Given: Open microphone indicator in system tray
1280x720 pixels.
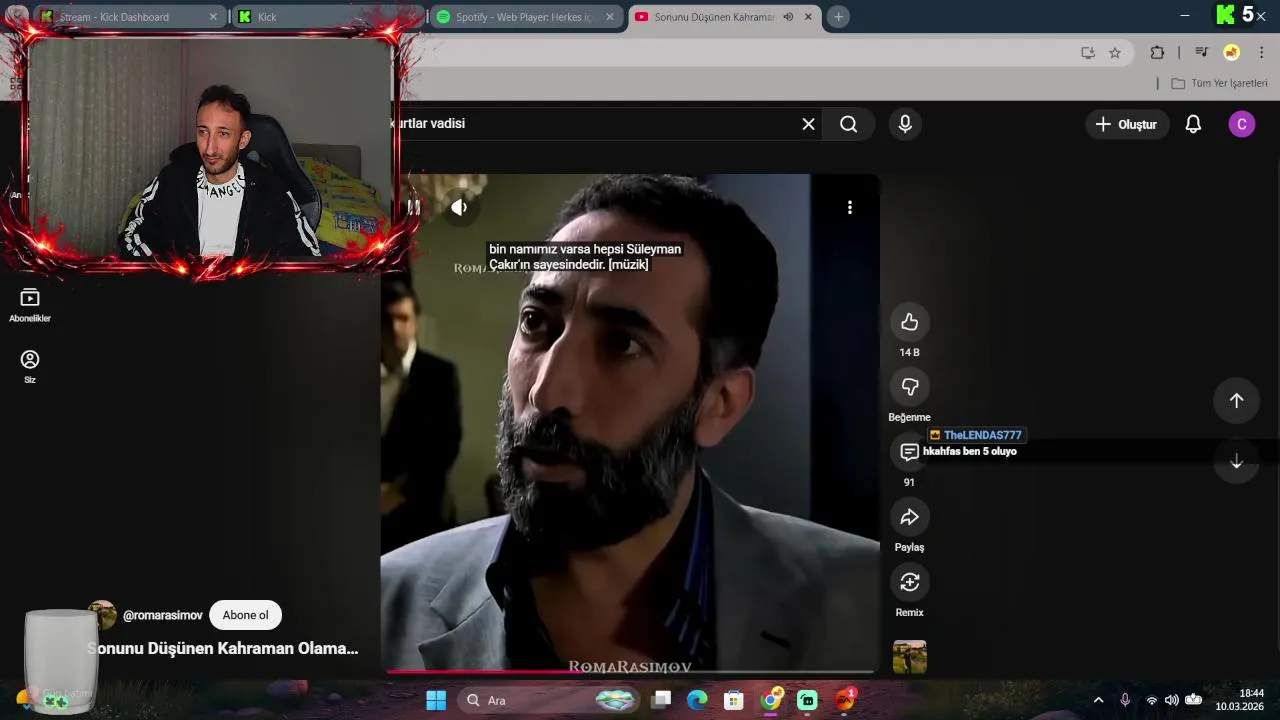Looking at the screenshot, I should click(x=1125, y=700).
